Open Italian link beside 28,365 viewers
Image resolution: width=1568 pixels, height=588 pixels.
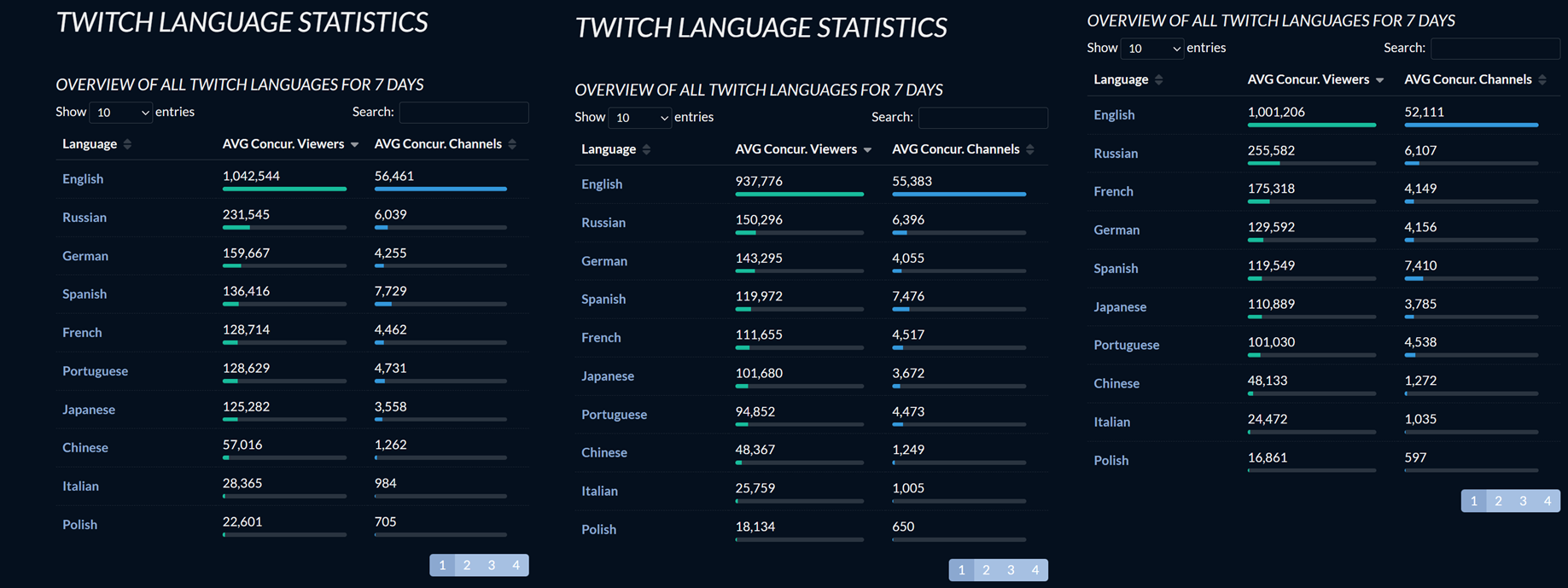80,486
